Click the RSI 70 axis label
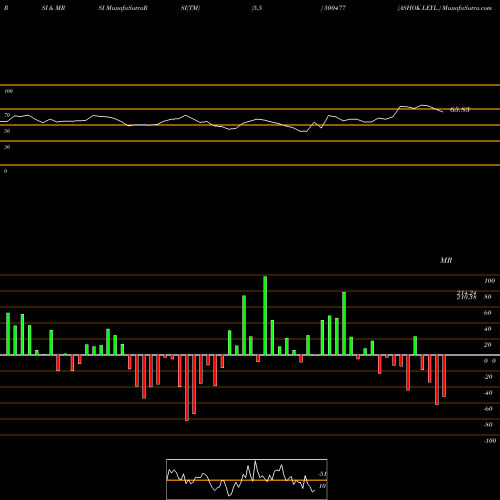The image size is (500, 500). (7, 115)
